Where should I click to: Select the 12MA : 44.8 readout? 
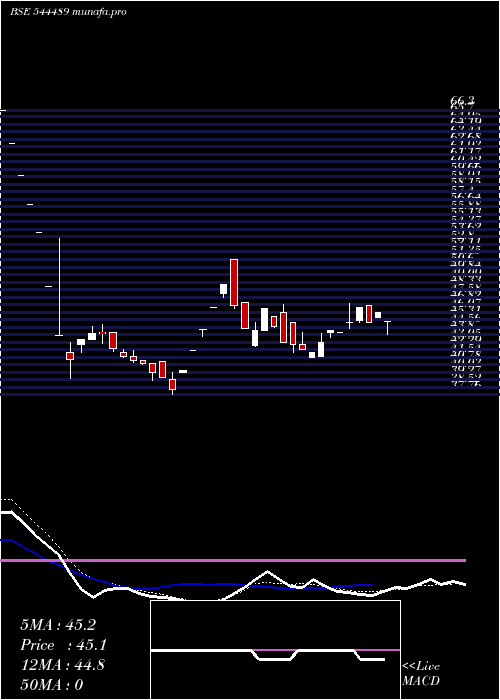62,665
